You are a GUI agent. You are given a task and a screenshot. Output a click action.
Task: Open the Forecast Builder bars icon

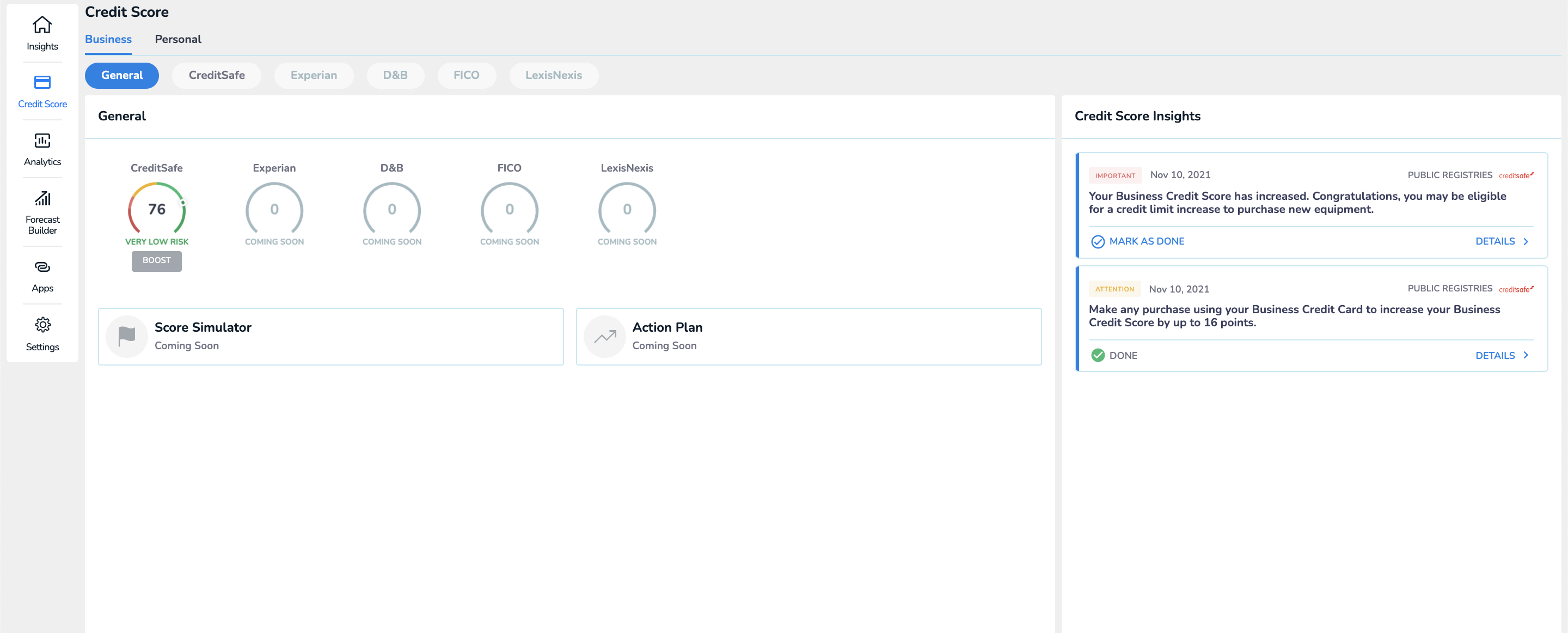tap(42, 198)
